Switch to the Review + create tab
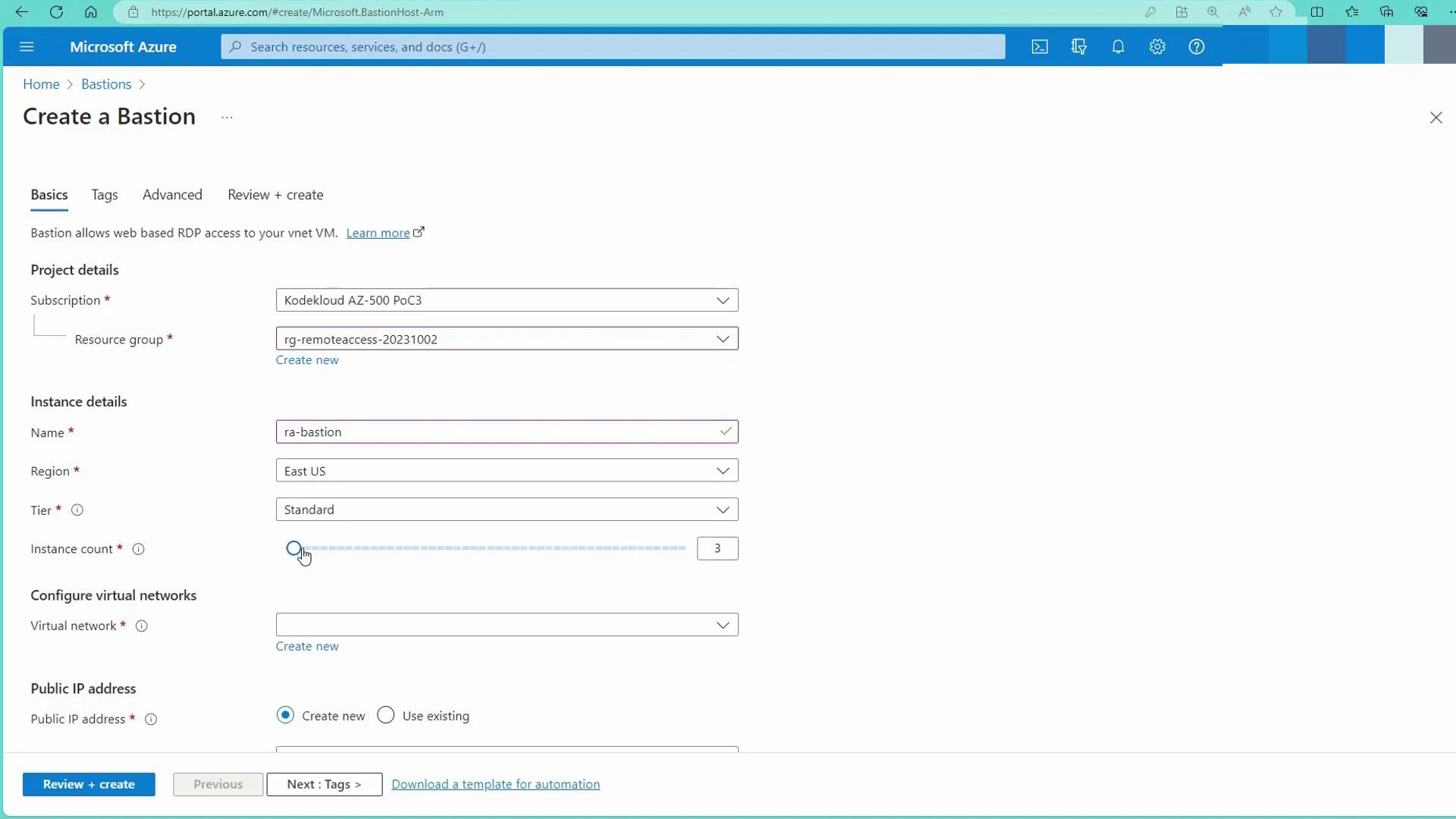 275,195
